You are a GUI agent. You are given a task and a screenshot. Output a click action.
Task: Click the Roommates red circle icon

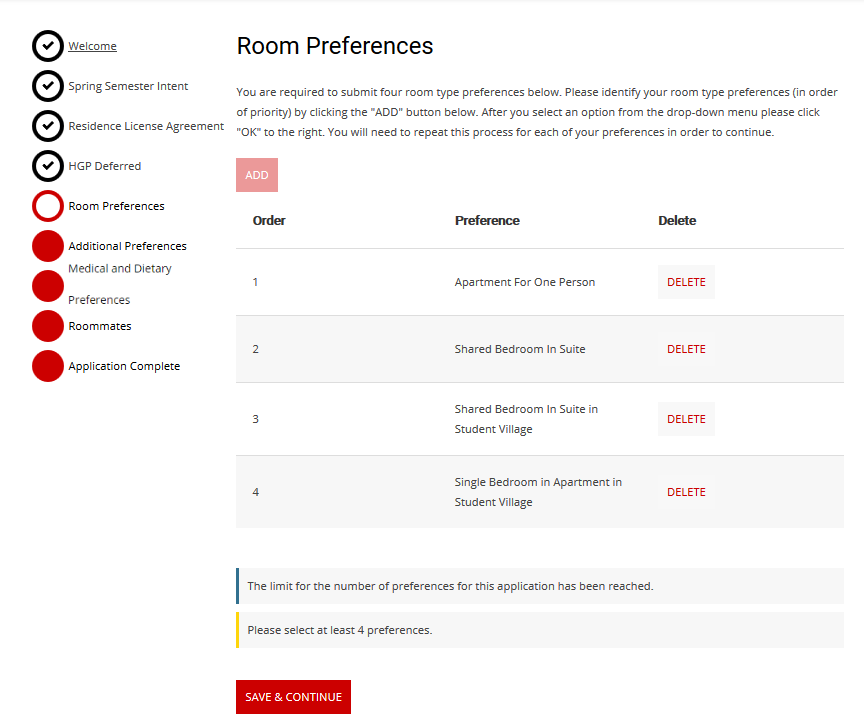coord(48,326)
